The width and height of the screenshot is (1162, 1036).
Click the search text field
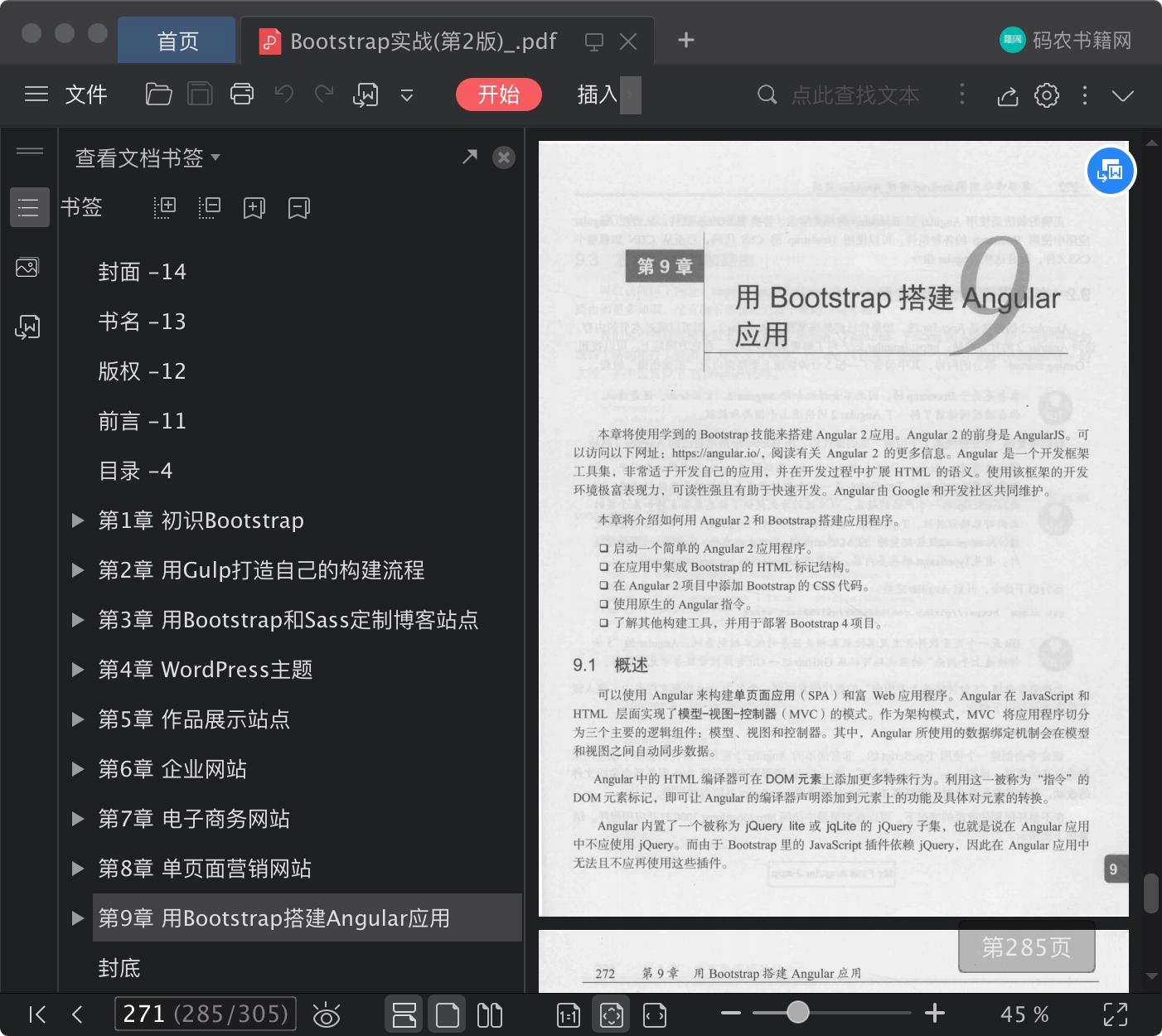pyautogui.click(x=855, y=95)
